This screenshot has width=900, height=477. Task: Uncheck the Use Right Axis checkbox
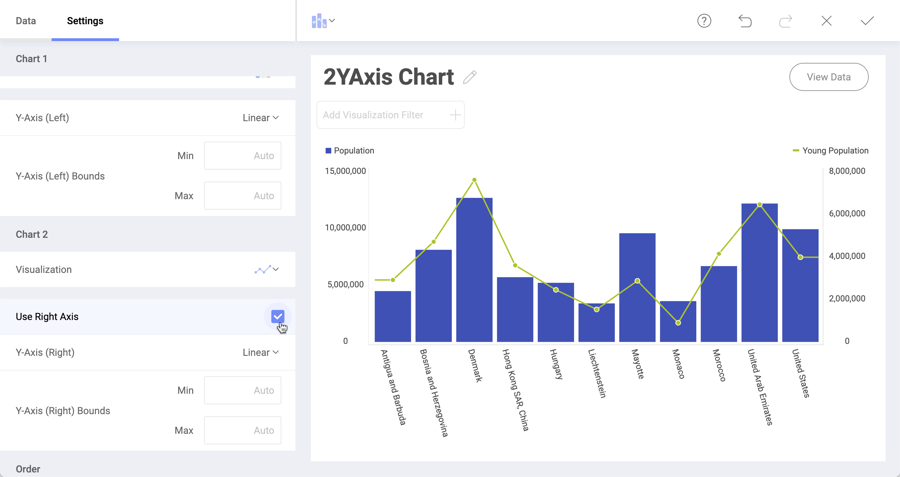point(278,316)
